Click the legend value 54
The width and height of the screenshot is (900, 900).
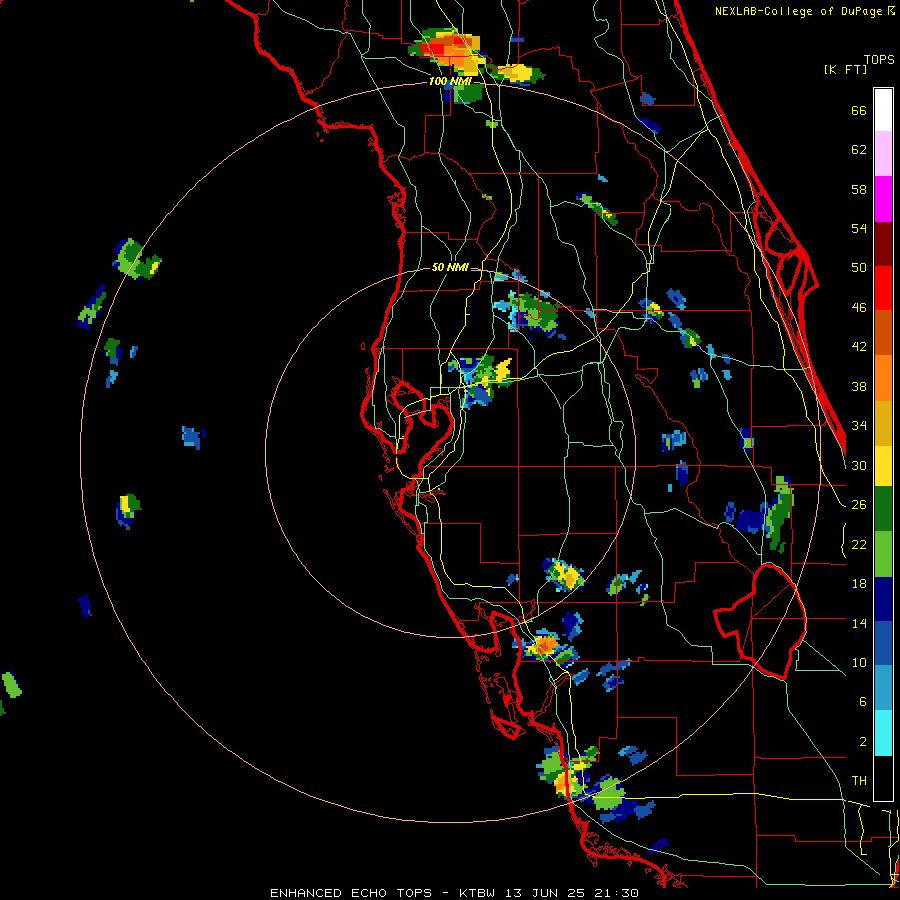coord(859,228)
